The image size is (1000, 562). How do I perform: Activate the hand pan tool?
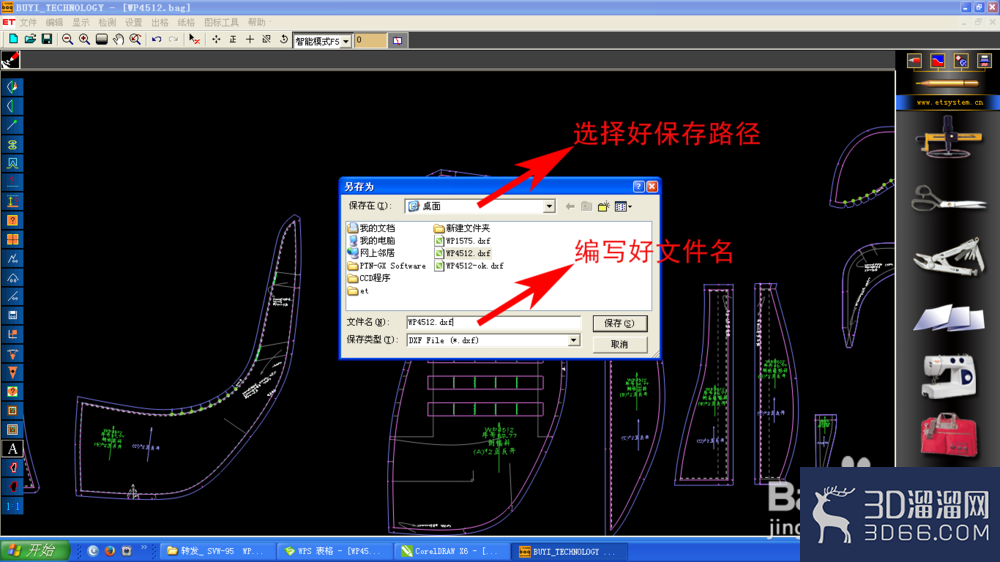[119, 40]
